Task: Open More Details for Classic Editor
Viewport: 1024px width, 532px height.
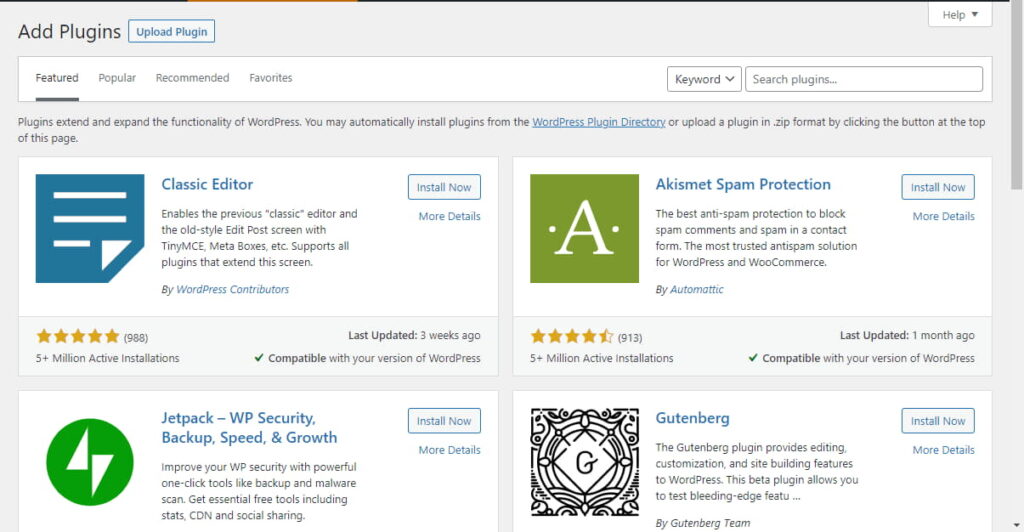Action: coord(449,216)
